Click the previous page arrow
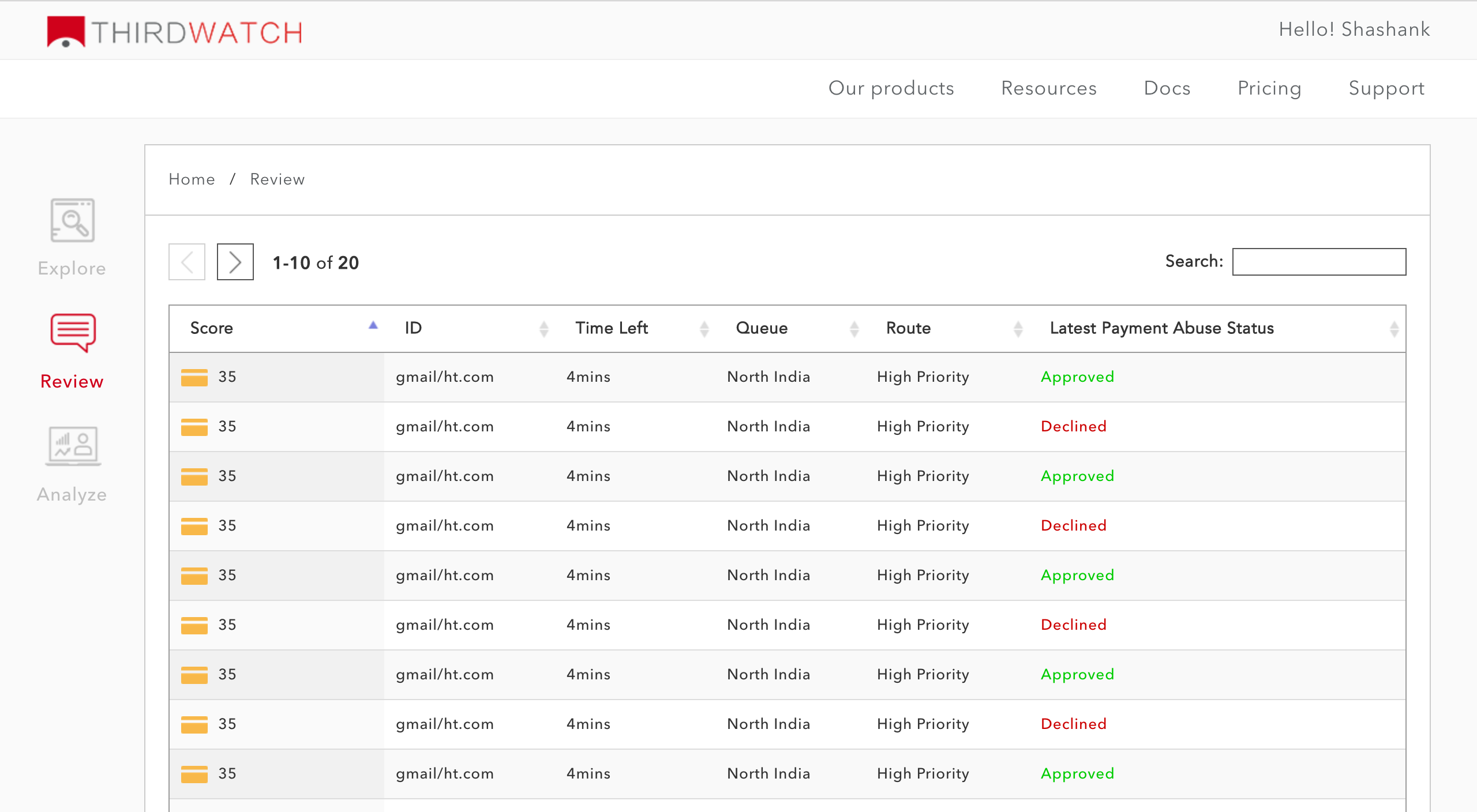The height and width of the screenshot is (812, 1477). click(x=187, y=262)
